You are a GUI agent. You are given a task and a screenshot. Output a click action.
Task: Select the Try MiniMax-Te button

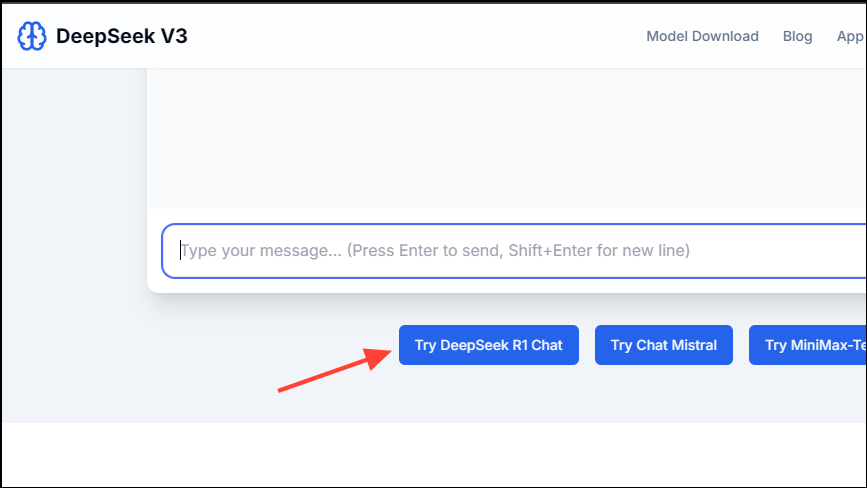(x=808, y=345)
